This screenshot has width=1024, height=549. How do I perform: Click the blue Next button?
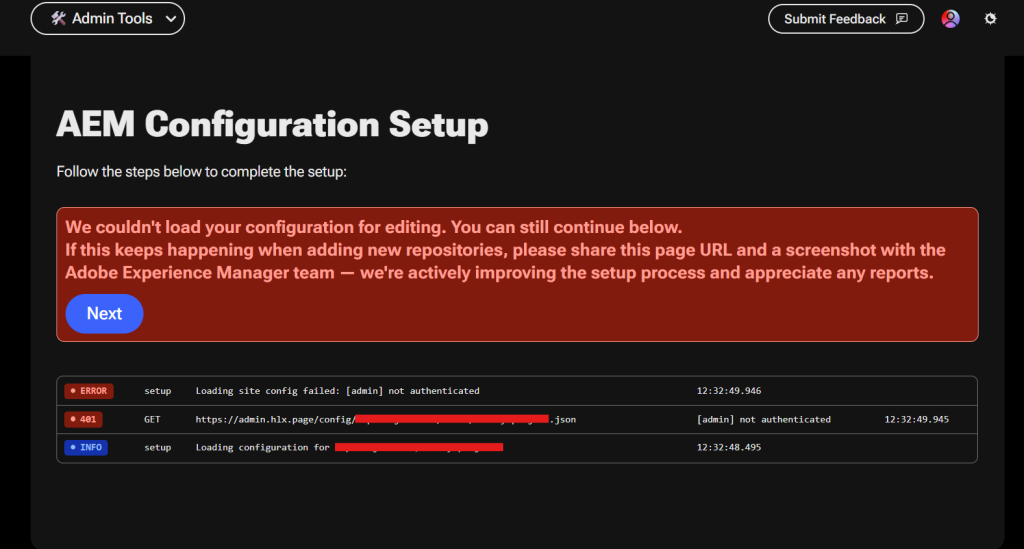[x=104, y=313]
